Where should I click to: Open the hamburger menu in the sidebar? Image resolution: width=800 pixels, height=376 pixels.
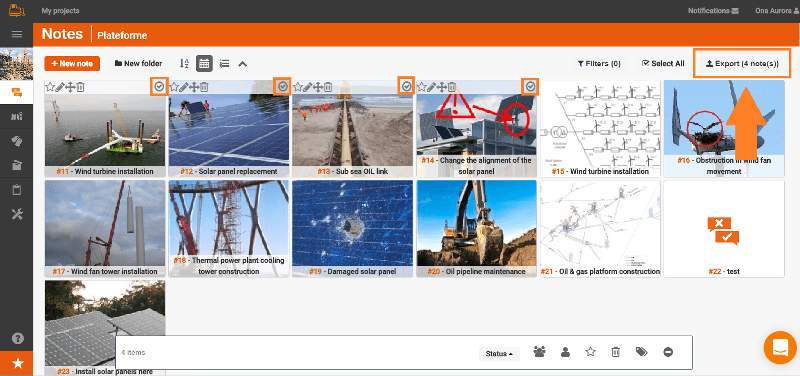click(x=17, y=34)
